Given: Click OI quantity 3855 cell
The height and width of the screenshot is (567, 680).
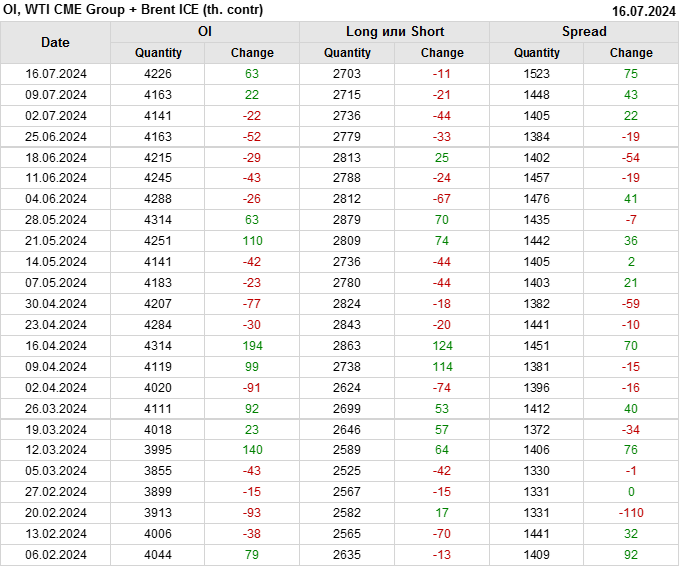Looking at the screenshot, I should tap(158, 472).
